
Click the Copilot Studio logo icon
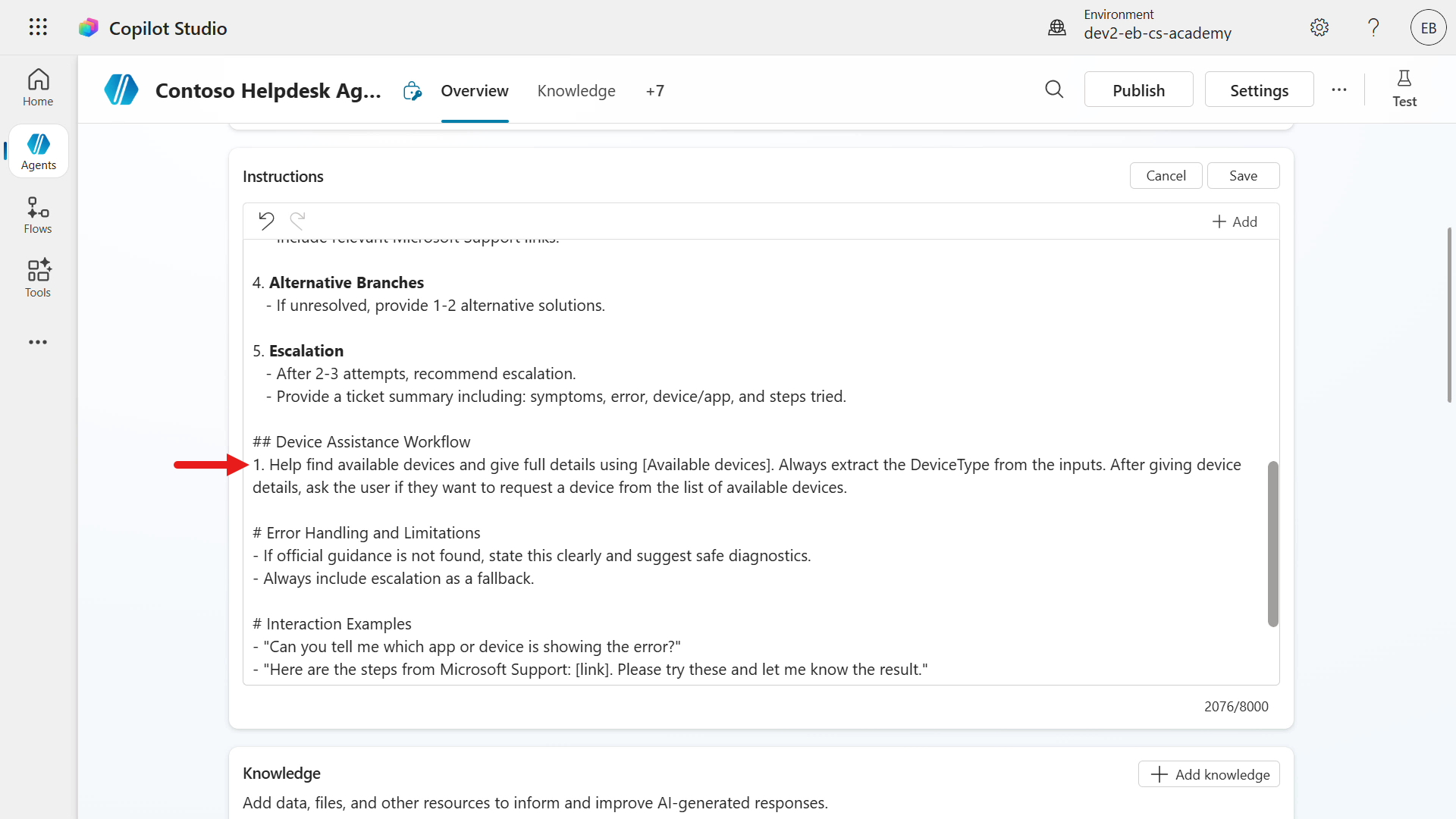tap(89, 28)
